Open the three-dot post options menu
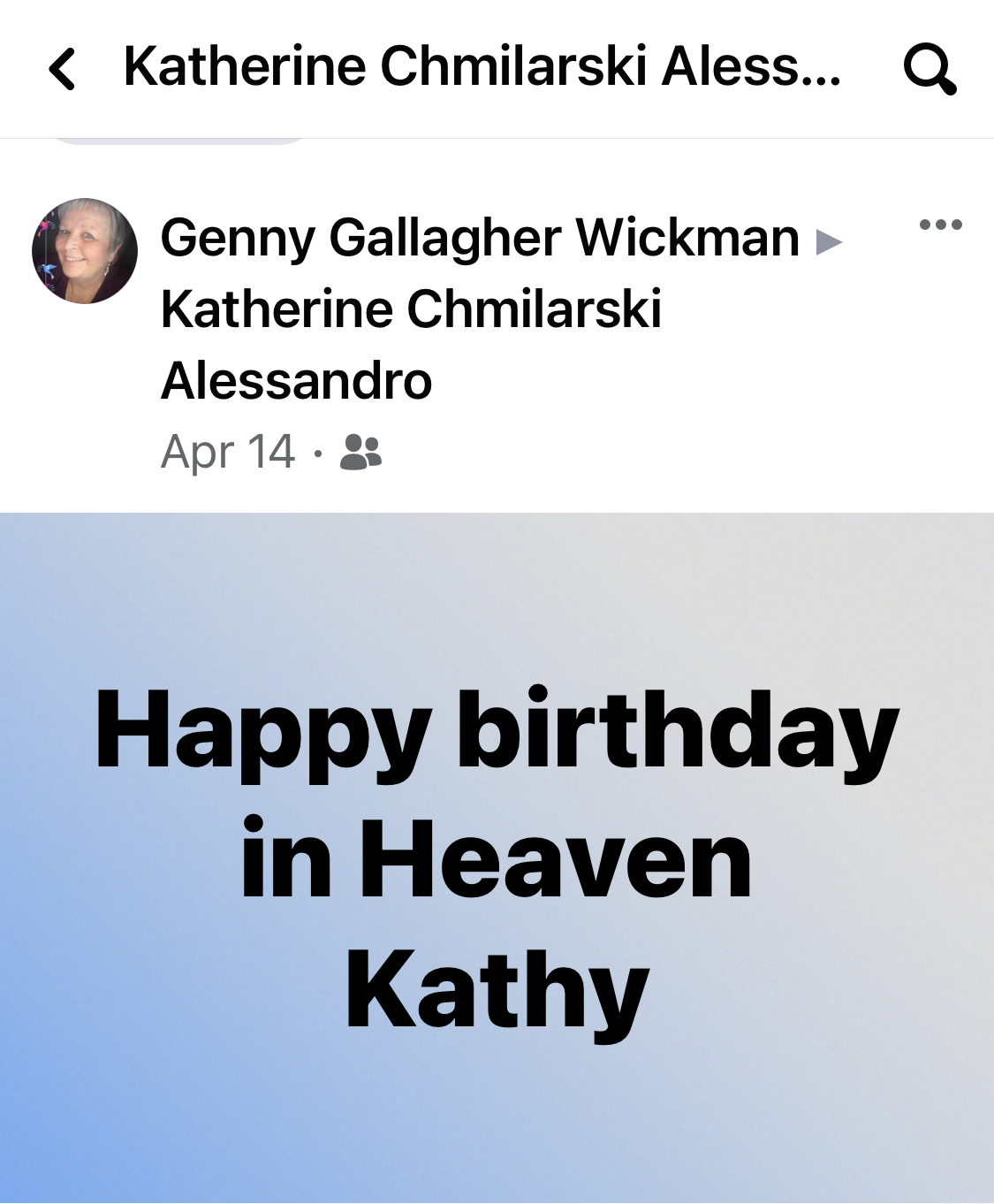 coord(940,225)
